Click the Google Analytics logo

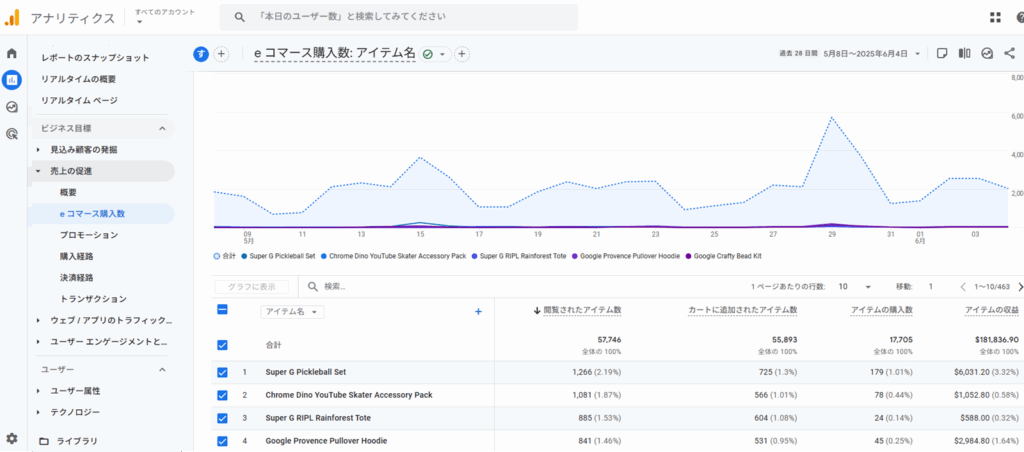coord(12,17)
